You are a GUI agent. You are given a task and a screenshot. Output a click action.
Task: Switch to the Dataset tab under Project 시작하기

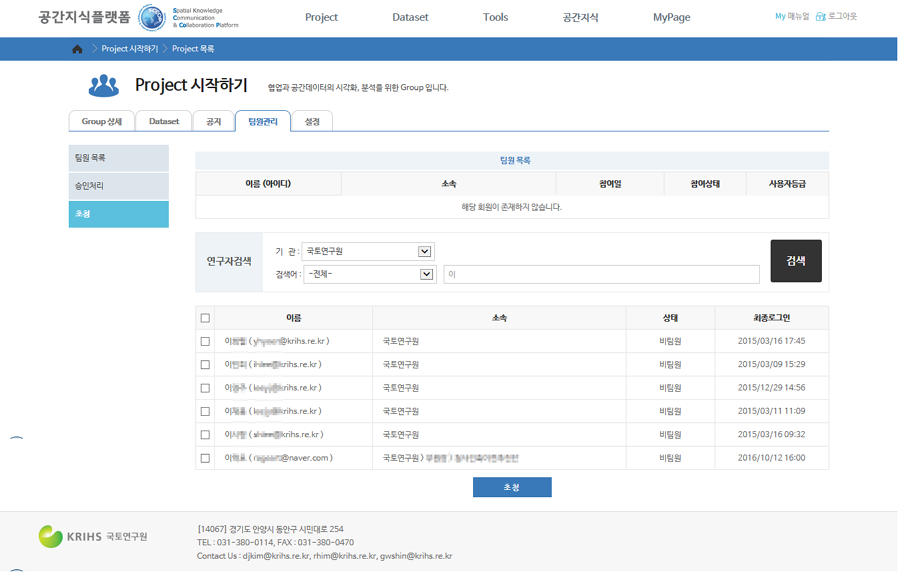[164, 121]
